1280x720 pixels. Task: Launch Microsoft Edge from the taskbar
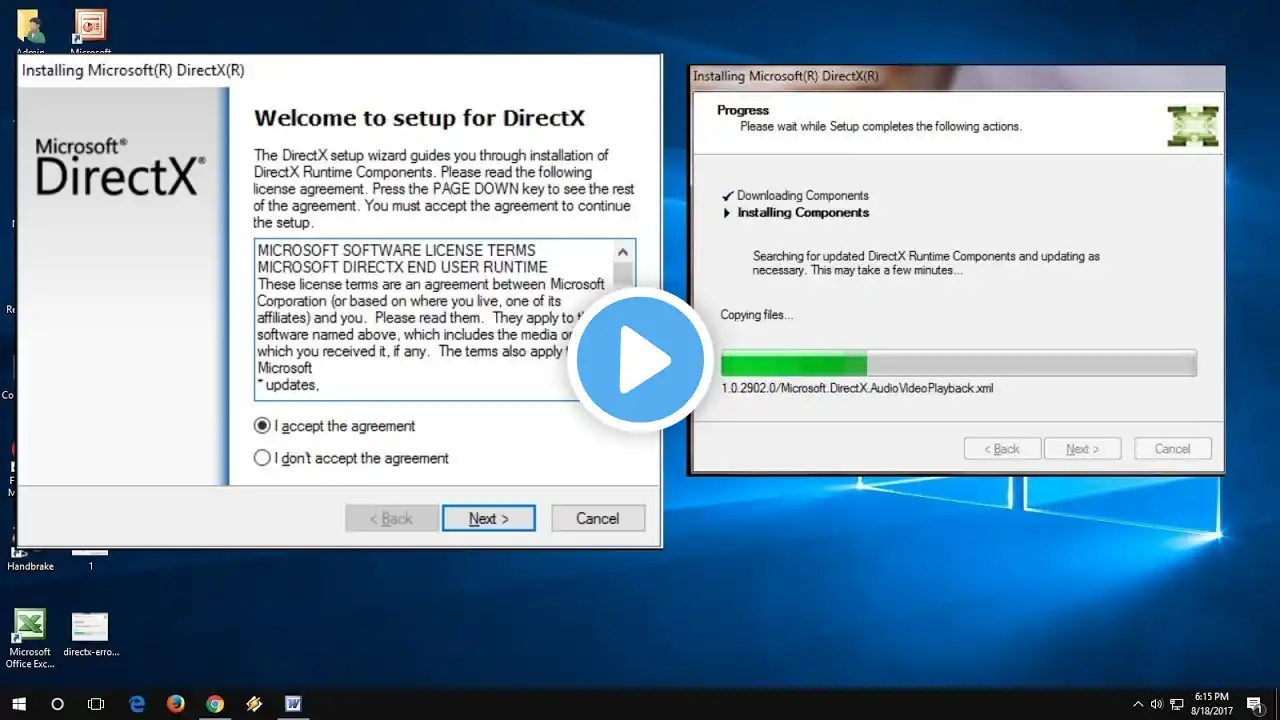pos(137,704)
